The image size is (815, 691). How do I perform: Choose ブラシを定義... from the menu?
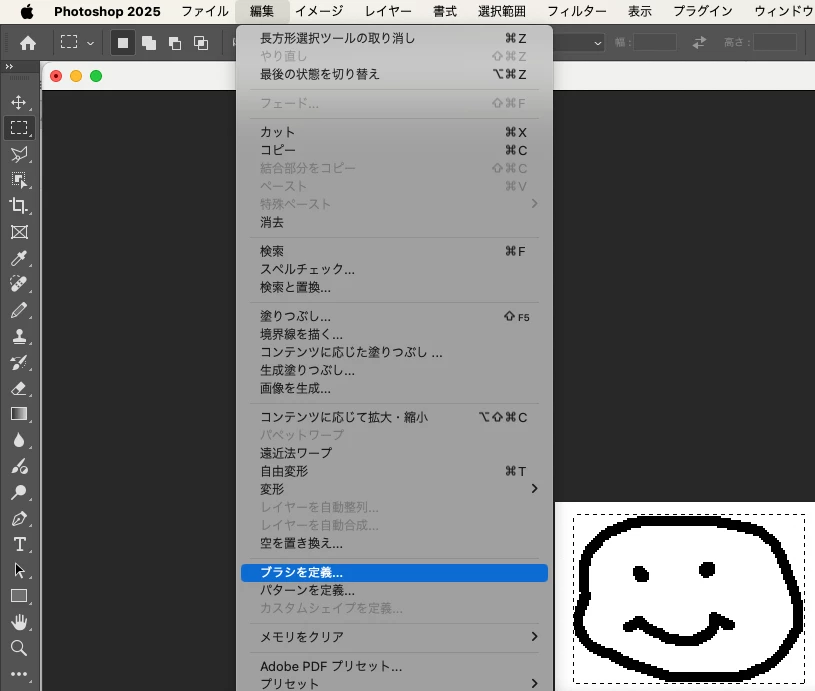click(x=394, y=572)
